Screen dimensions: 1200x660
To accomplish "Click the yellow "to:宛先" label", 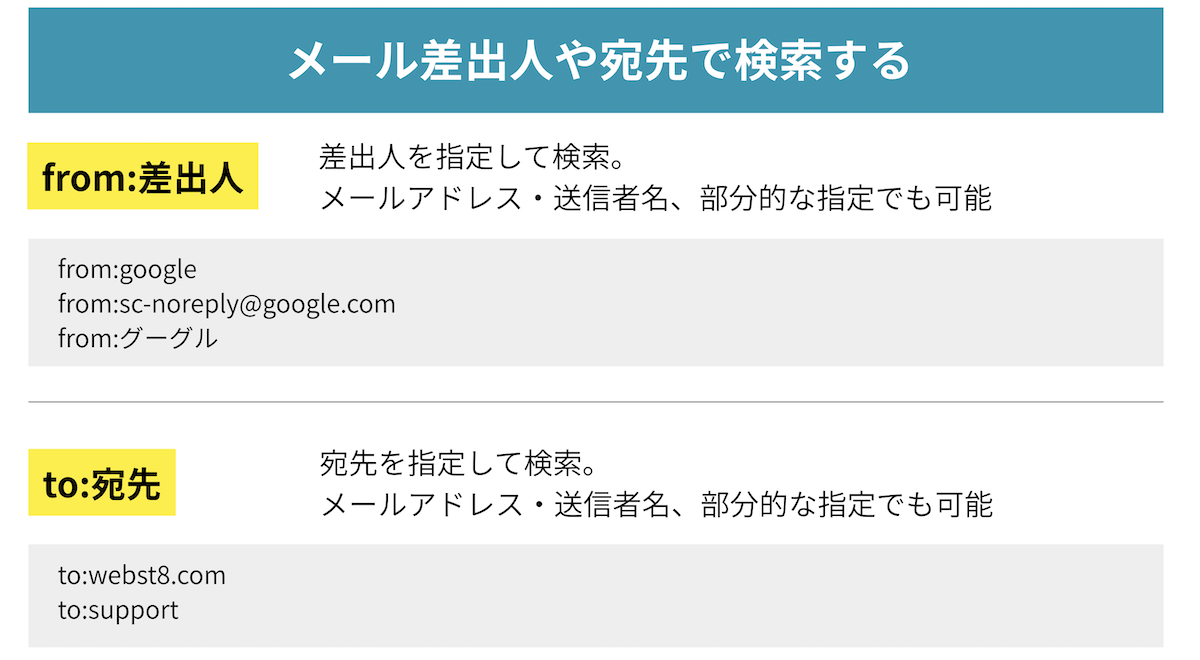I will (x=102, y=483).
